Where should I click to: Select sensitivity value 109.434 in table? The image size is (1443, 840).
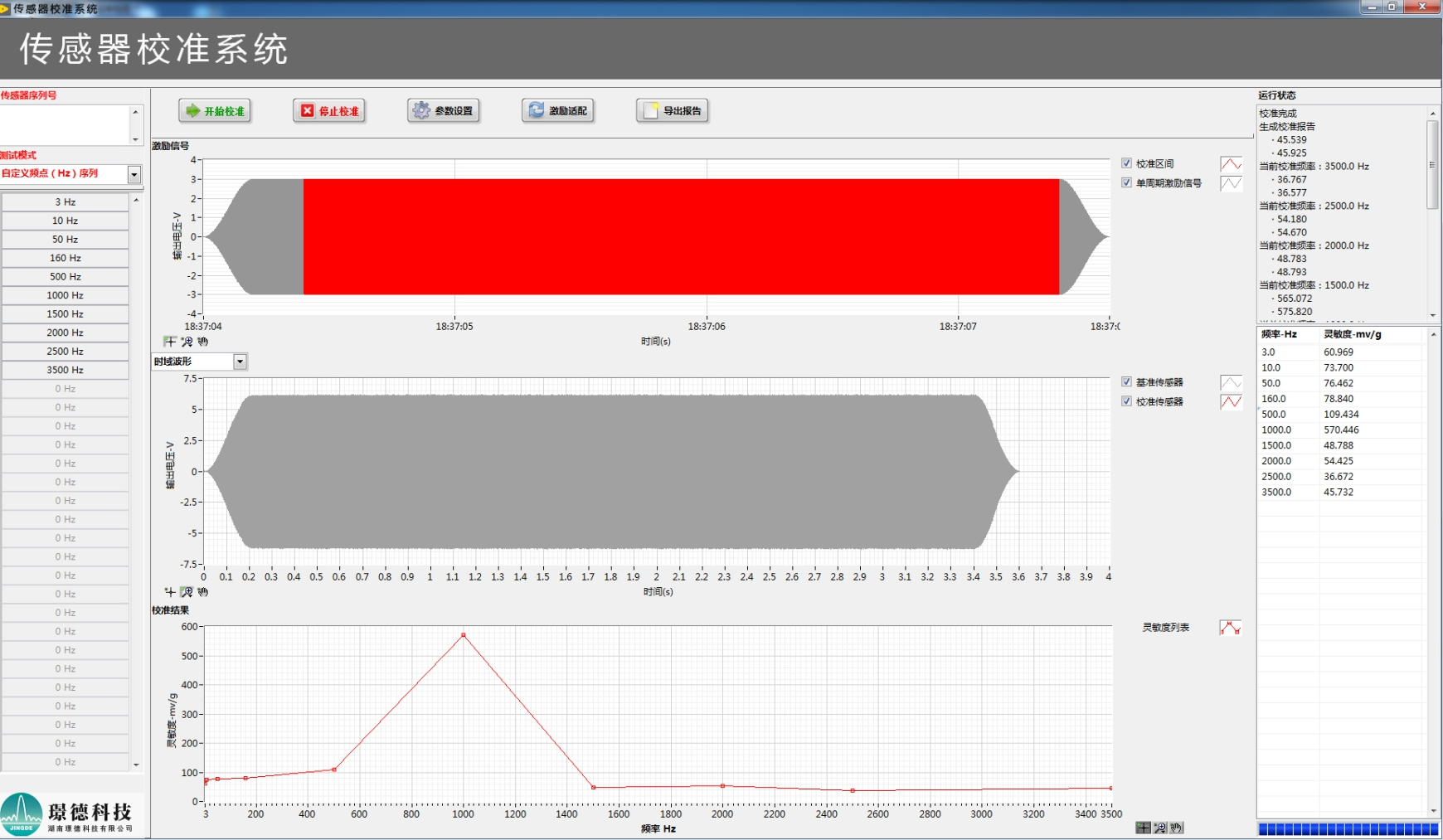tap(1341, 414)
